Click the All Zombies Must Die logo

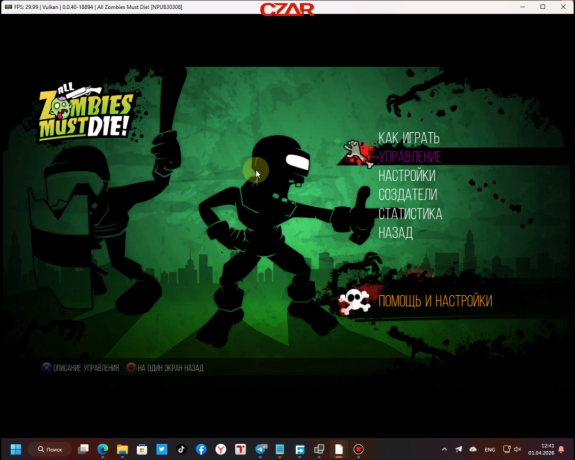click(86, 112)
